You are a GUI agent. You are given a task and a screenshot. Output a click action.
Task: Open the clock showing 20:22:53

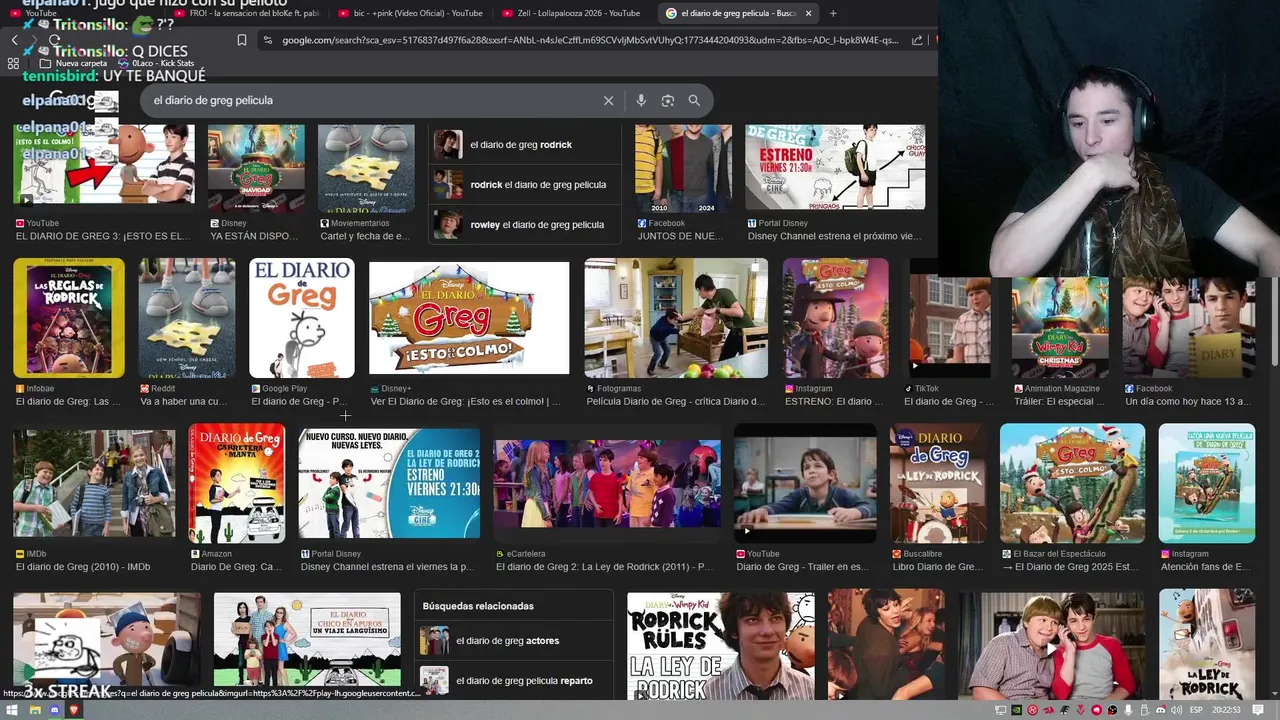click(x=1228, y=710)
